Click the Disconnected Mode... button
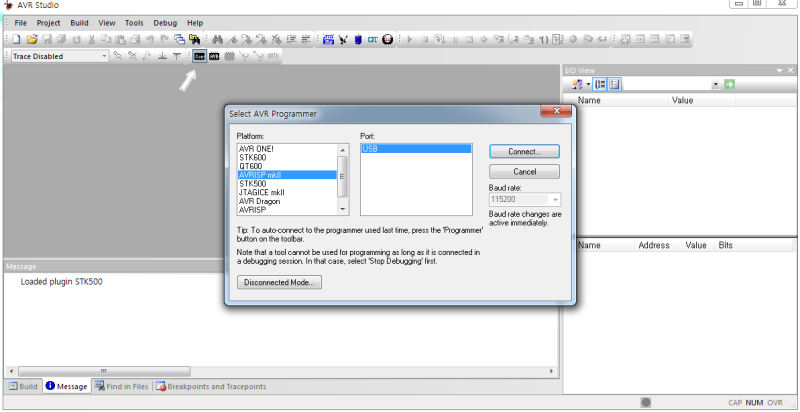 pos(279,282)
